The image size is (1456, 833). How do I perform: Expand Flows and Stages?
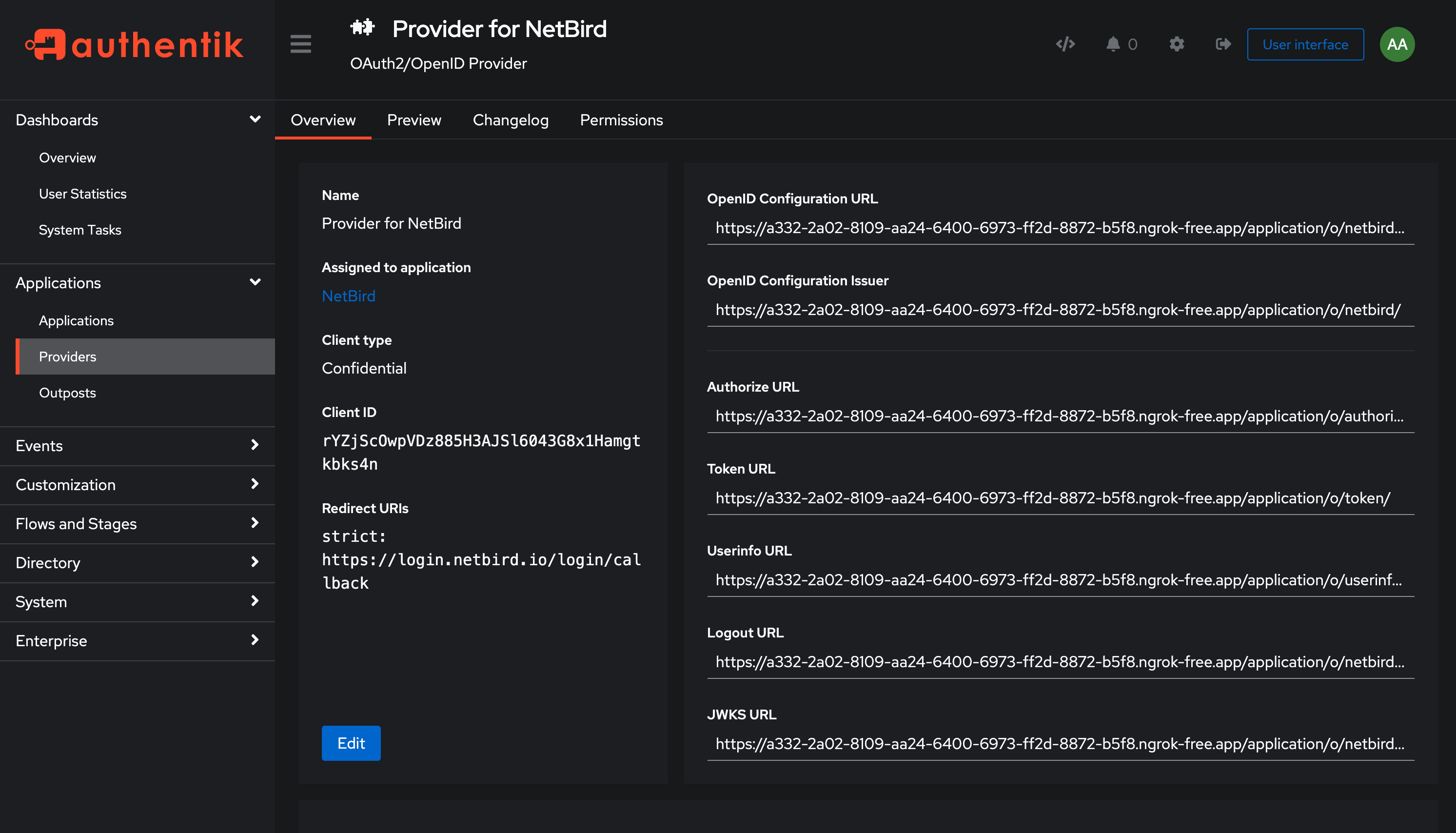(255, 523)
